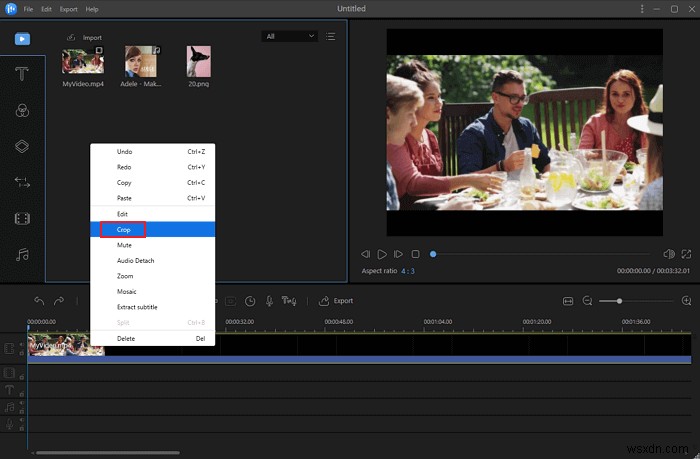
Task: Choose Crop from the context menu
Action: point(123,230)
